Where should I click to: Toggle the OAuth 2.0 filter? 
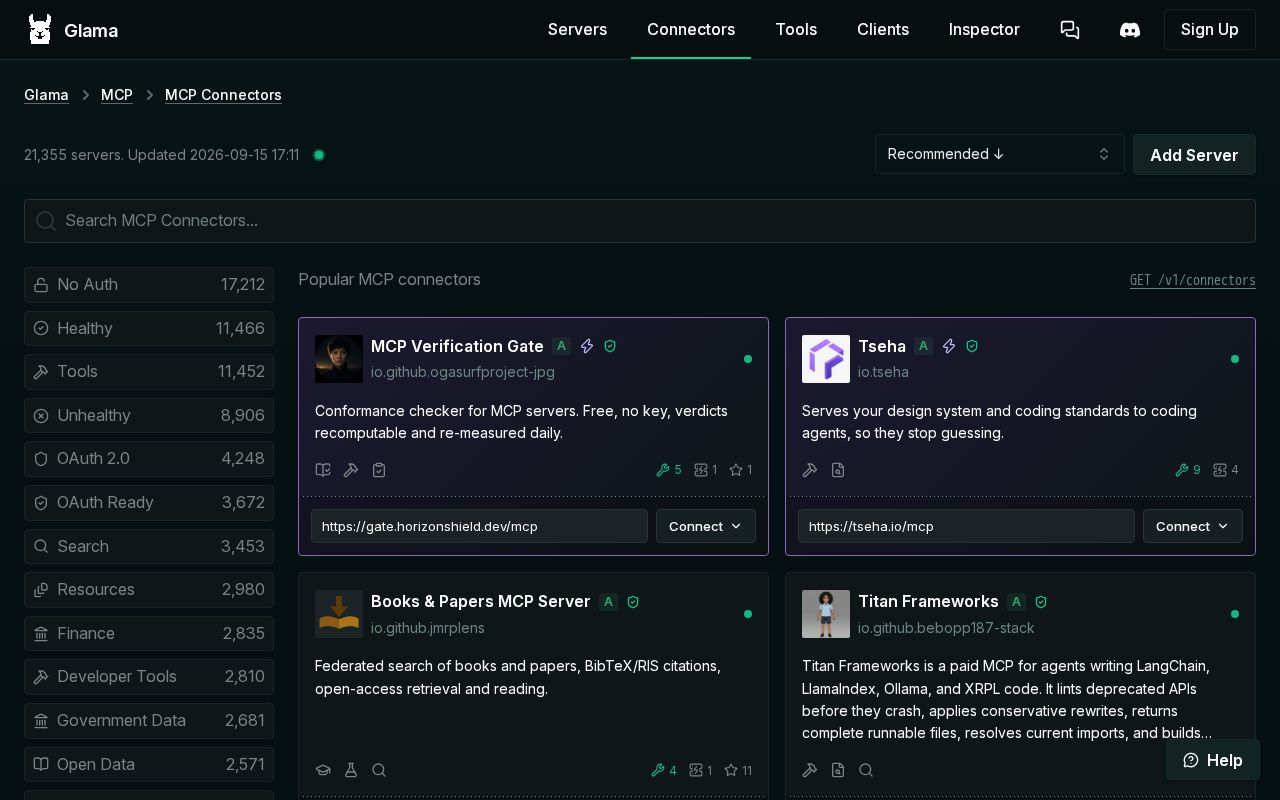click(x=149, y=458)
